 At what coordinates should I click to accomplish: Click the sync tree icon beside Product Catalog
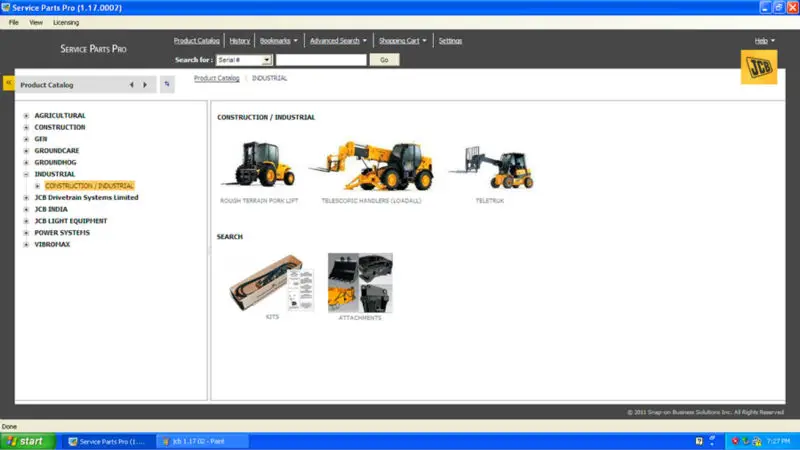pyautogui.click(x=167, y=84)
